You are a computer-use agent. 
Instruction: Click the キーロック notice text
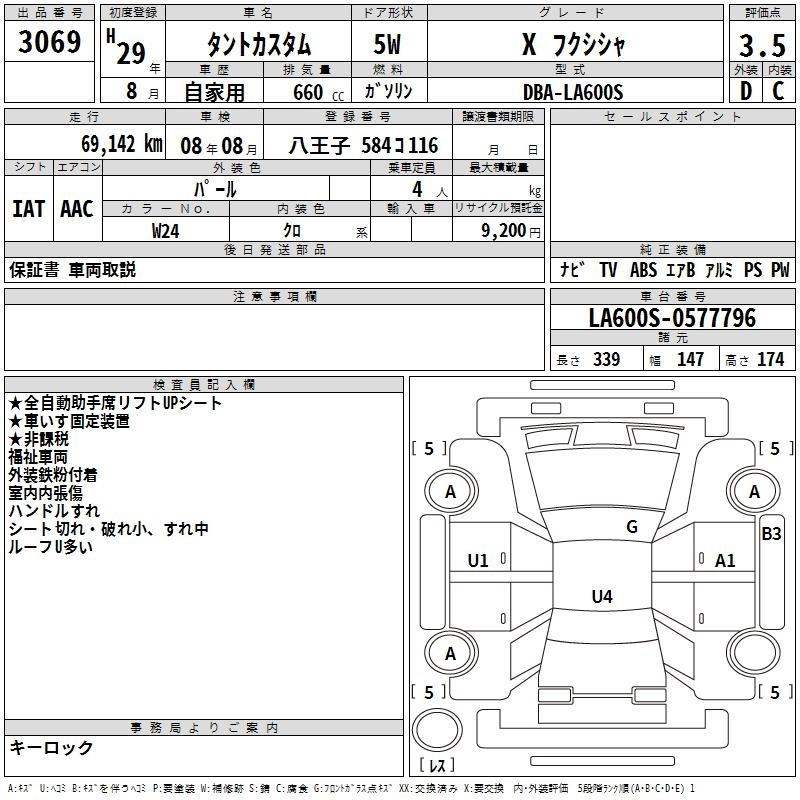(51, 748)
